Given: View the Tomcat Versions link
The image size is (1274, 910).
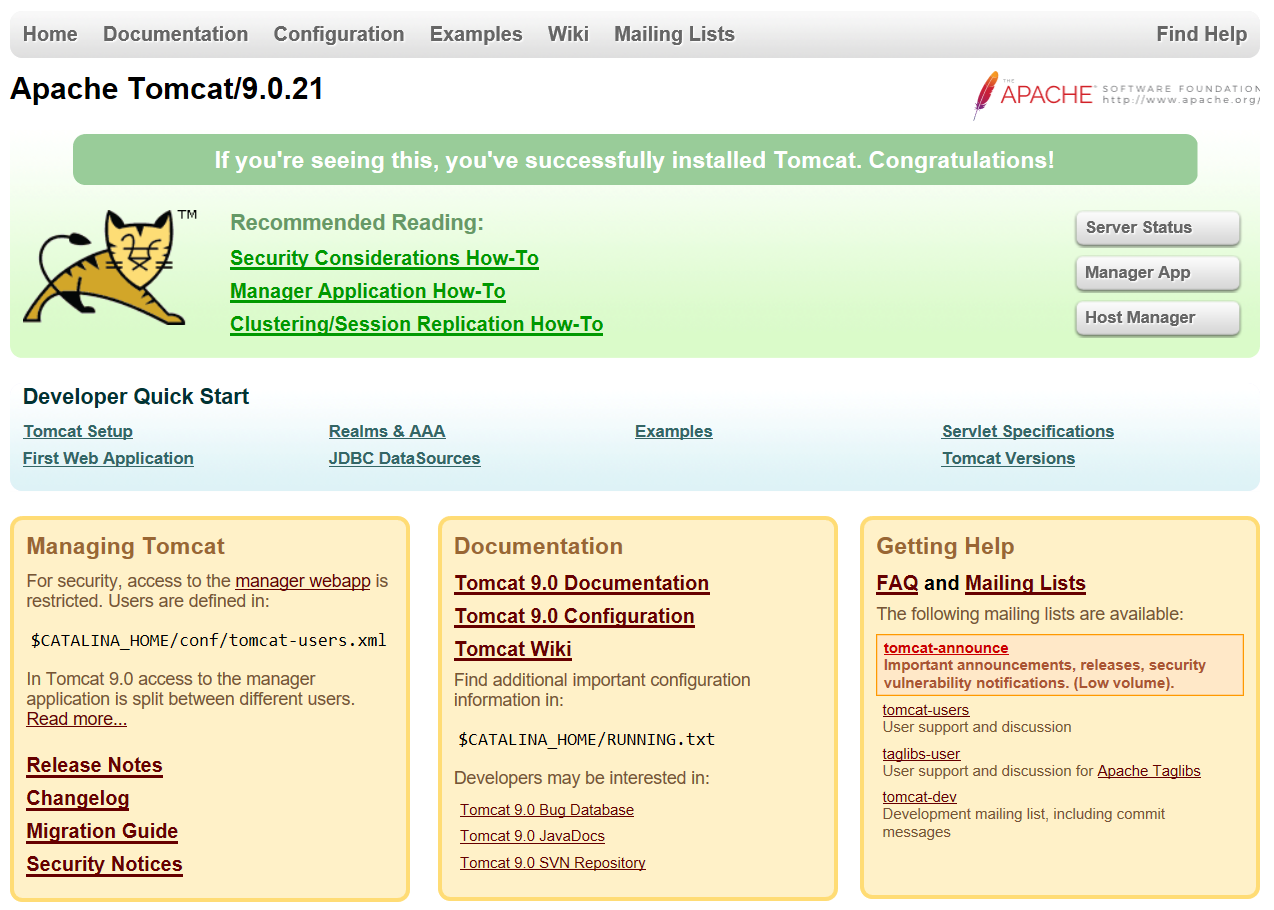Looking at the screenshot, I should click(x=1008, y=458).
